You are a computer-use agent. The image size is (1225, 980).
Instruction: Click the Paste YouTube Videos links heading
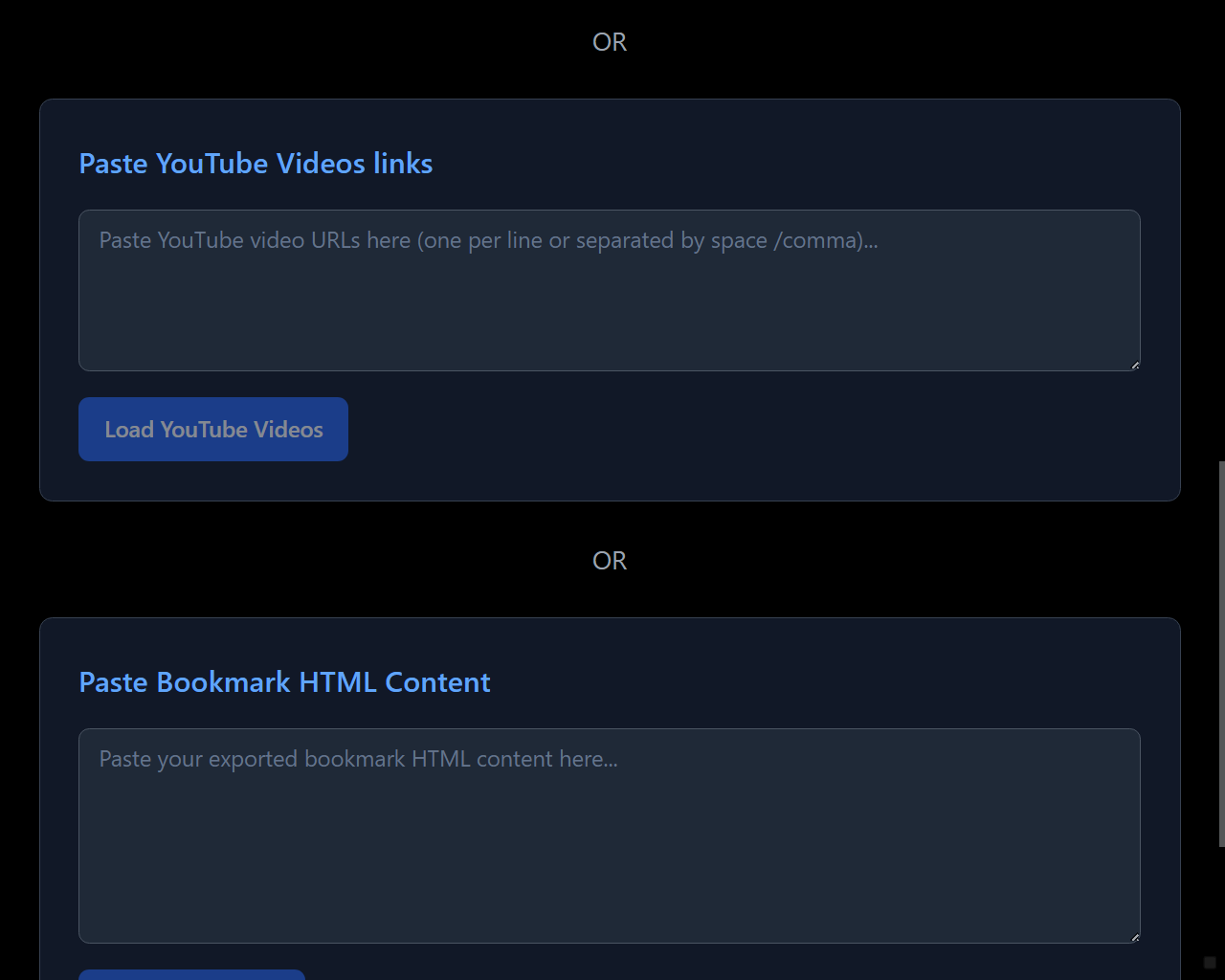point(256,164)
